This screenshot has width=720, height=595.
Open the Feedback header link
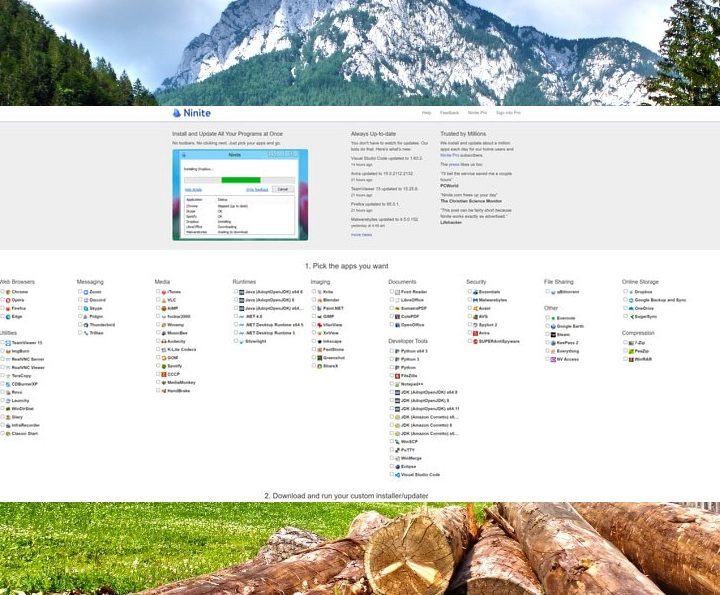click(450, 113)
